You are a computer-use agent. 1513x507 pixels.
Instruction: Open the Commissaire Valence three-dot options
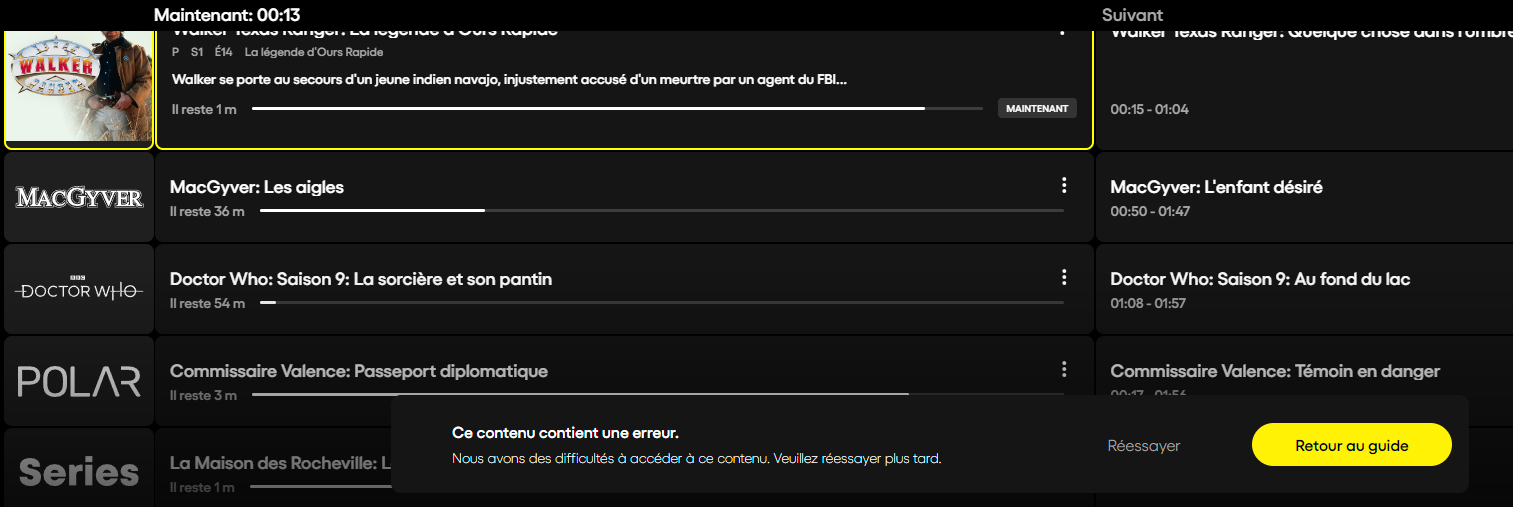click(x=1064, y=369)
